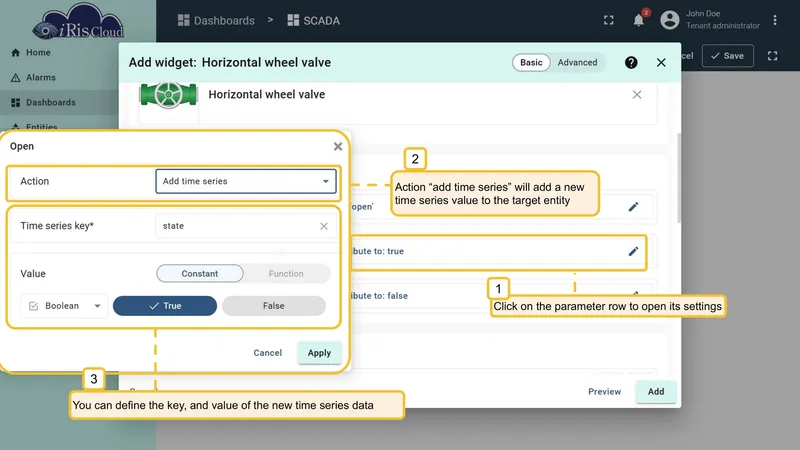This screenshot has height=450, width=800.
Task: Expand dashboard fullscreen icon beside Save
Action: [x=772, y=56]
